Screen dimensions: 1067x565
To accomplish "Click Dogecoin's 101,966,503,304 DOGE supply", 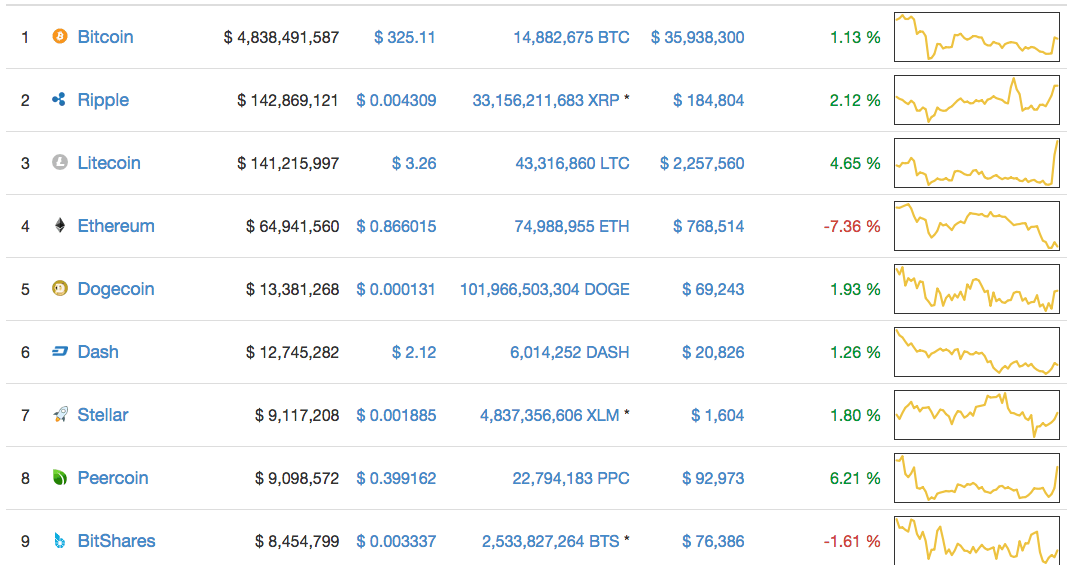I will 545,289.
